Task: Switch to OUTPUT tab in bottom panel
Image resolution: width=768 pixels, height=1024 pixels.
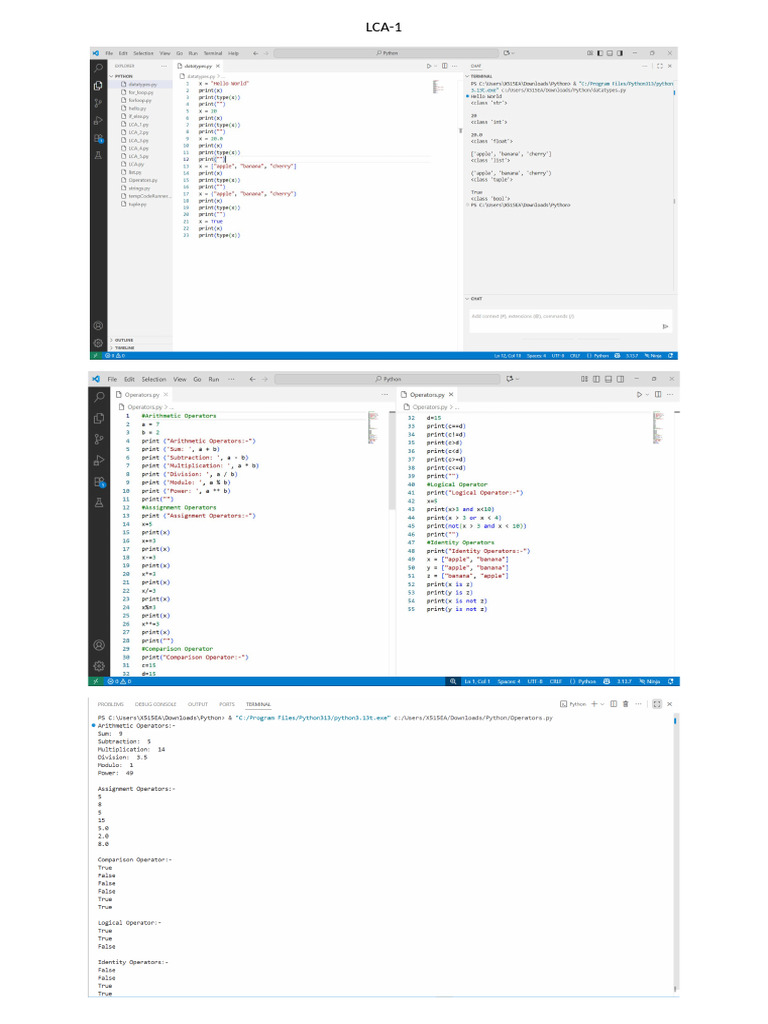Action: 198,704
